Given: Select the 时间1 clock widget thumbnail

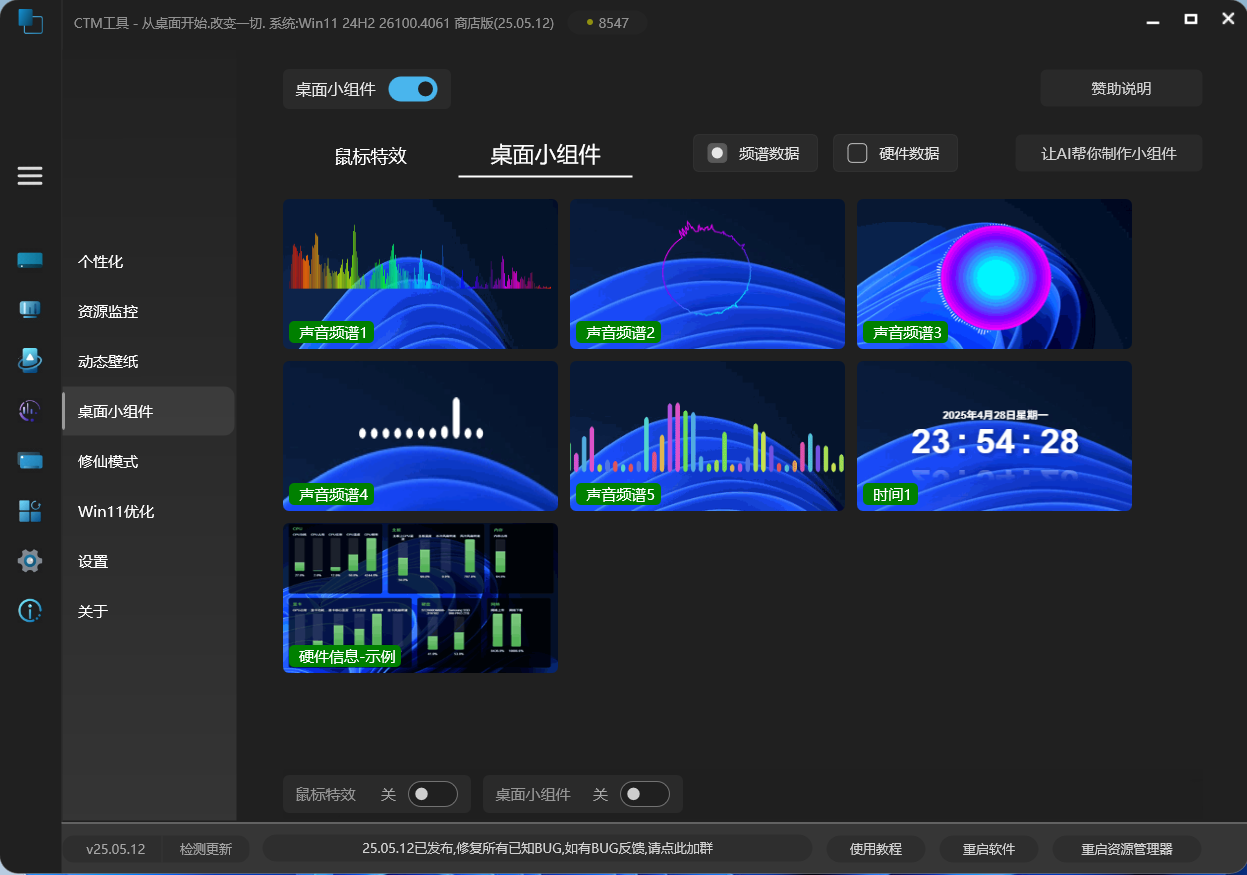Looking at the screenshot, I should coord(994,436).
